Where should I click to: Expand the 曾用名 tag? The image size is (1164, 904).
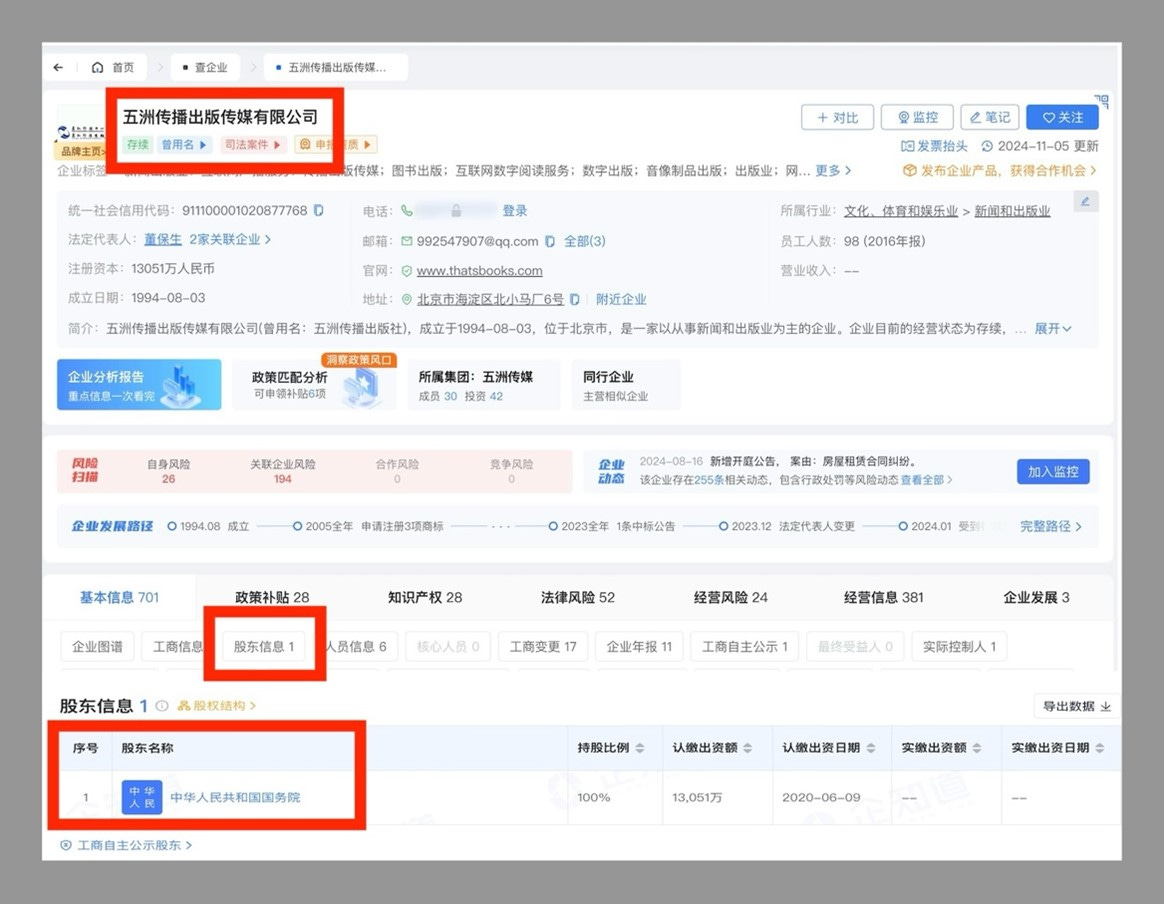(184, 144)
